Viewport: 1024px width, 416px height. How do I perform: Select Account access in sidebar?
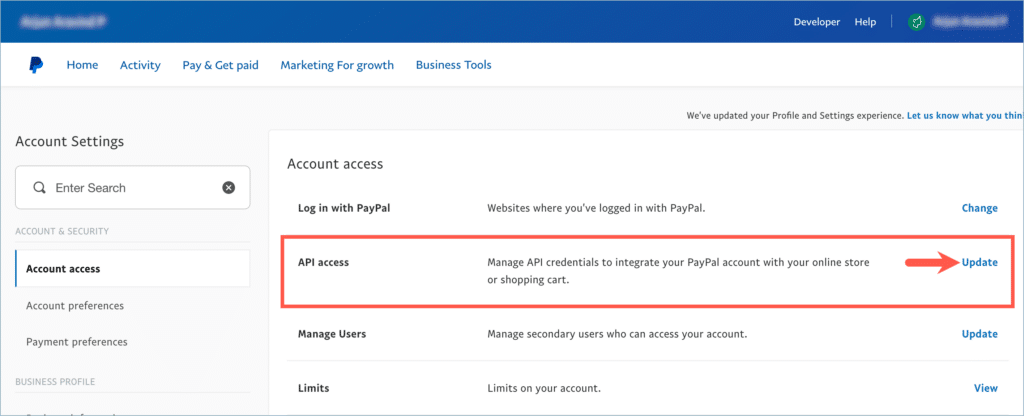(63, 268)
